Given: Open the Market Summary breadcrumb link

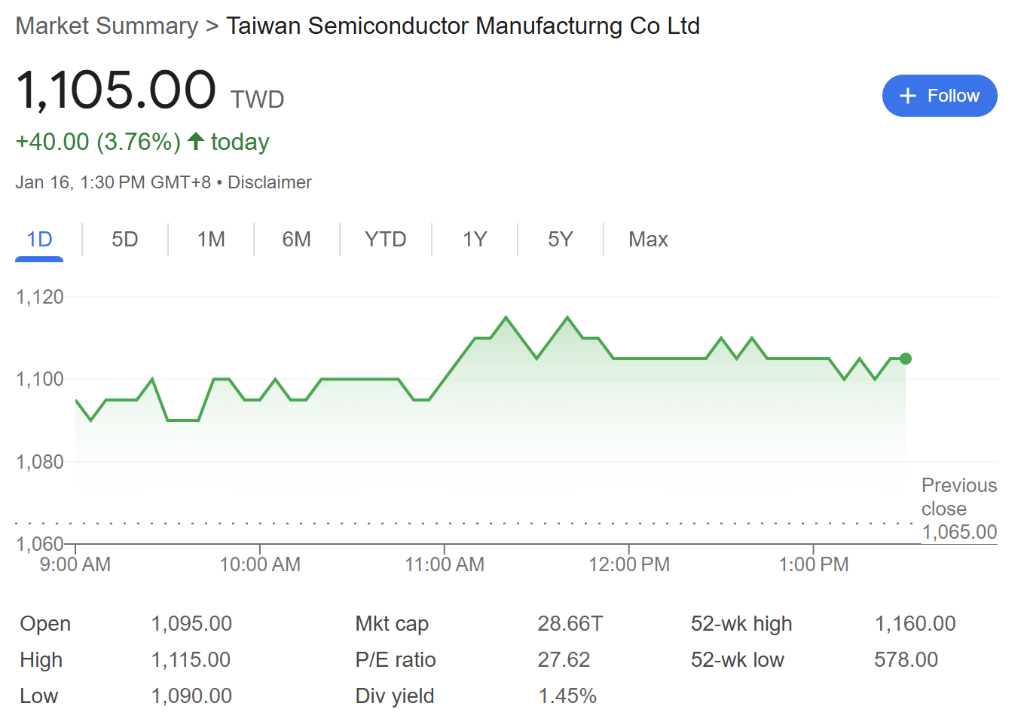Looking at the screenshot, I should pos(106,26).
